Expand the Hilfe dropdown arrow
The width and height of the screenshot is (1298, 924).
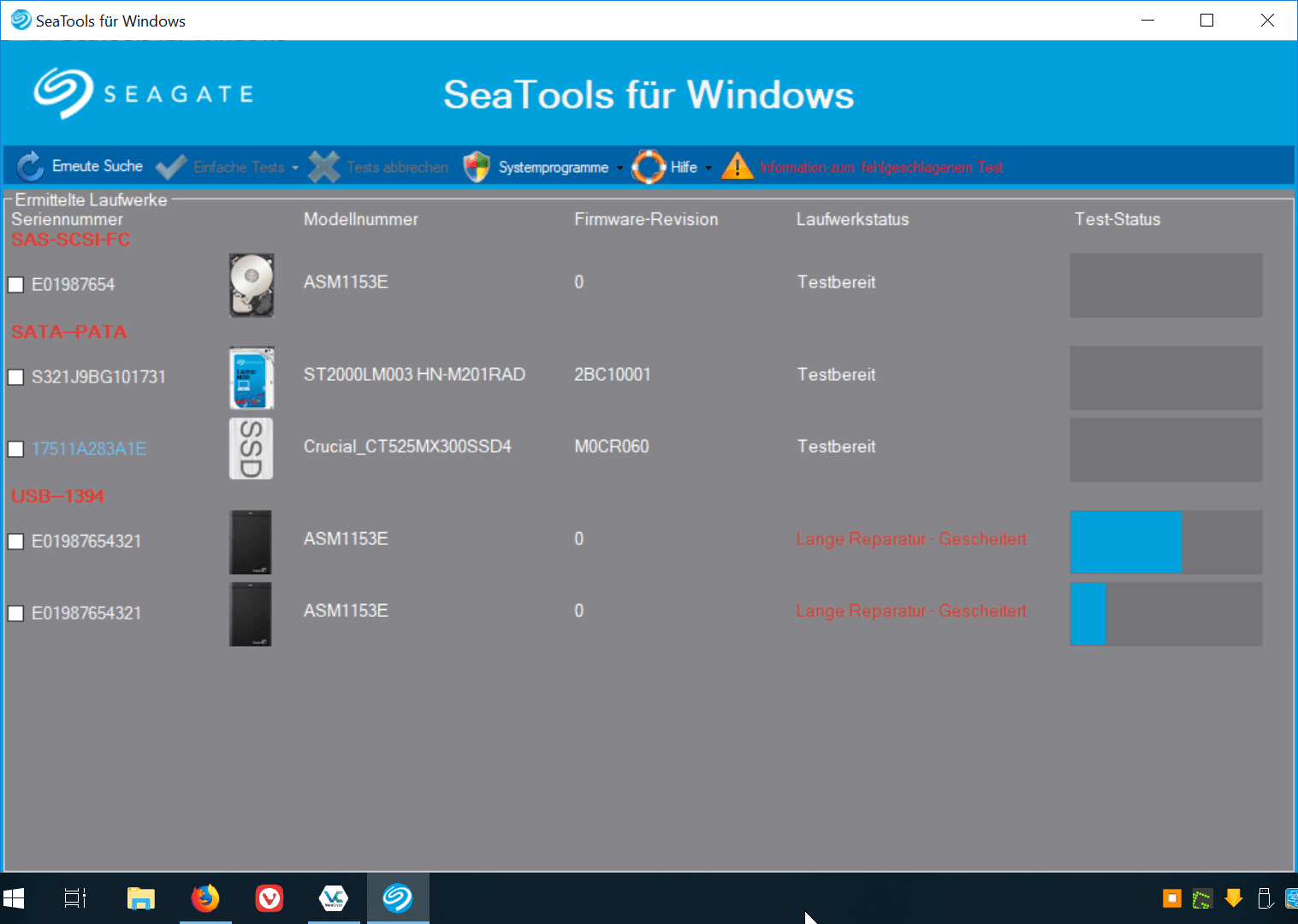pyautogui.click(x=708, y=168)
